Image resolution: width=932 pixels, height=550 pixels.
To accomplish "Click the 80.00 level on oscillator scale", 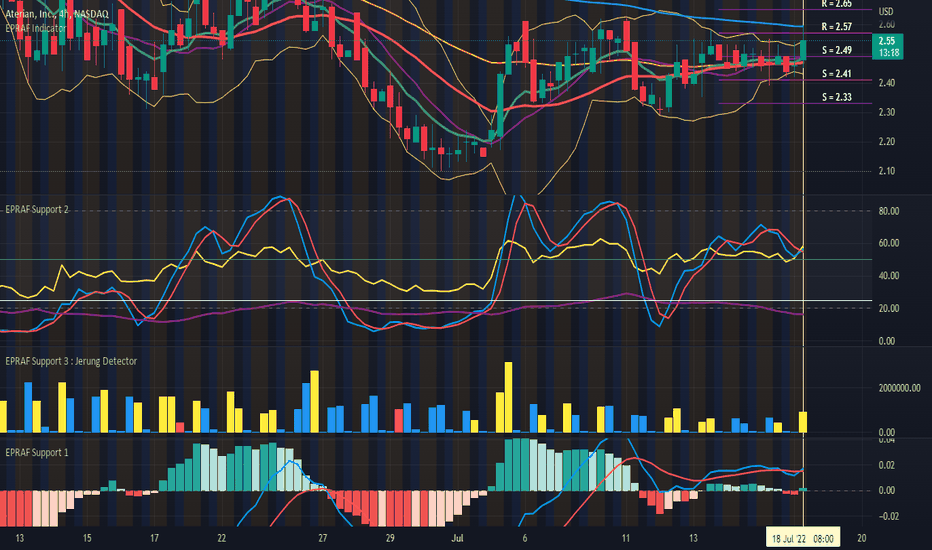I will tap(889, 211).
